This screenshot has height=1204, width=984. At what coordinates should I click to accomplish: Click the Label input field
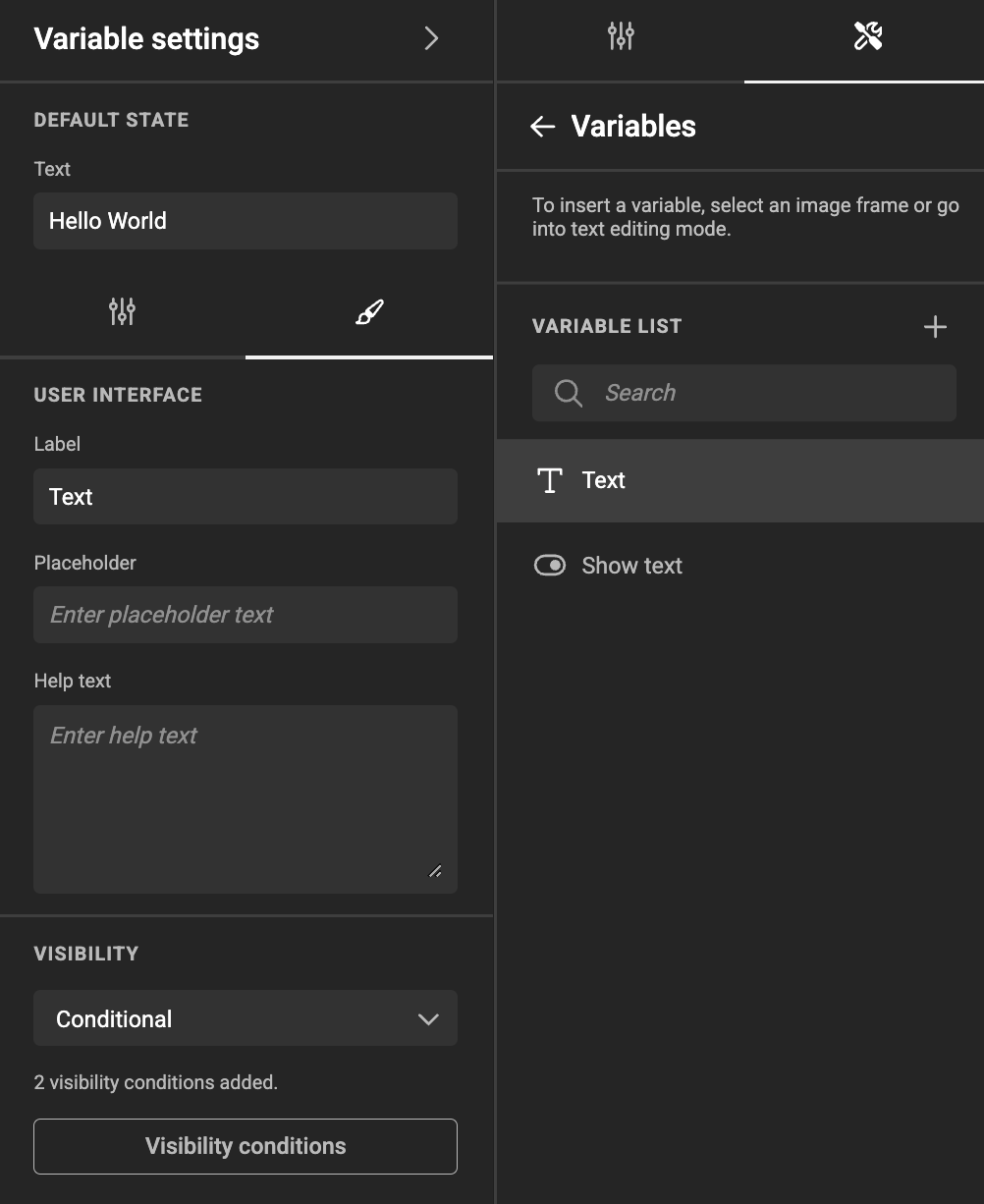[x=246, y=497]
